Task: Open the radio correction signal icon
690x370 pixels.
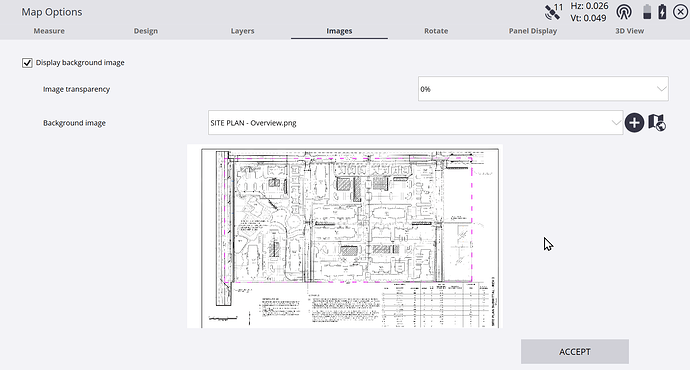Action: (624, 12)
